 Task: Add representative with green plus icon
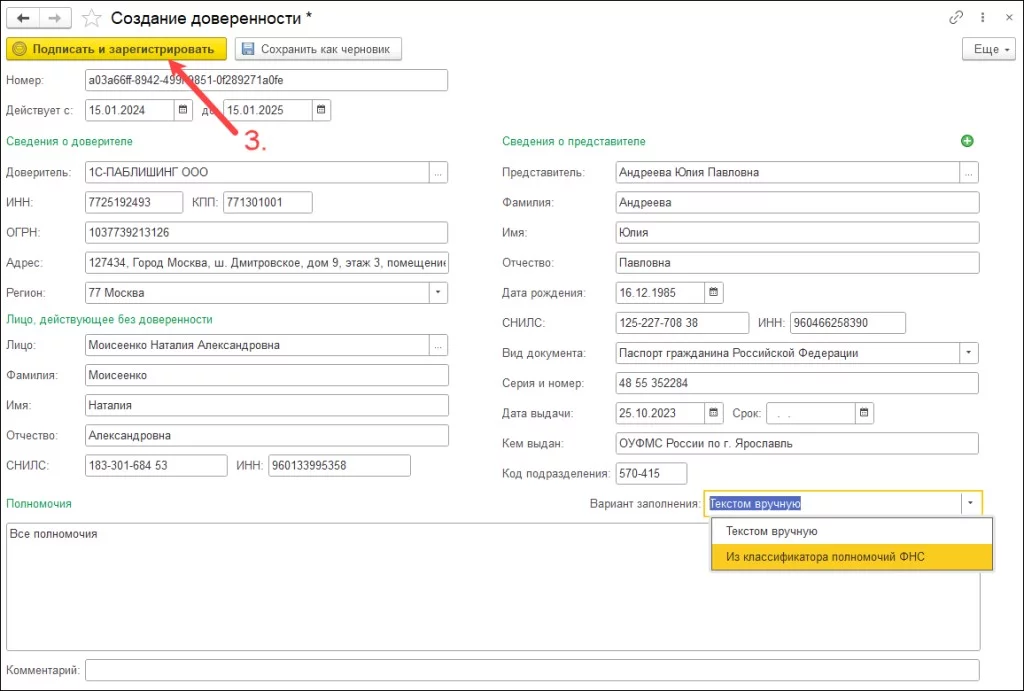(x=967, y=142)
